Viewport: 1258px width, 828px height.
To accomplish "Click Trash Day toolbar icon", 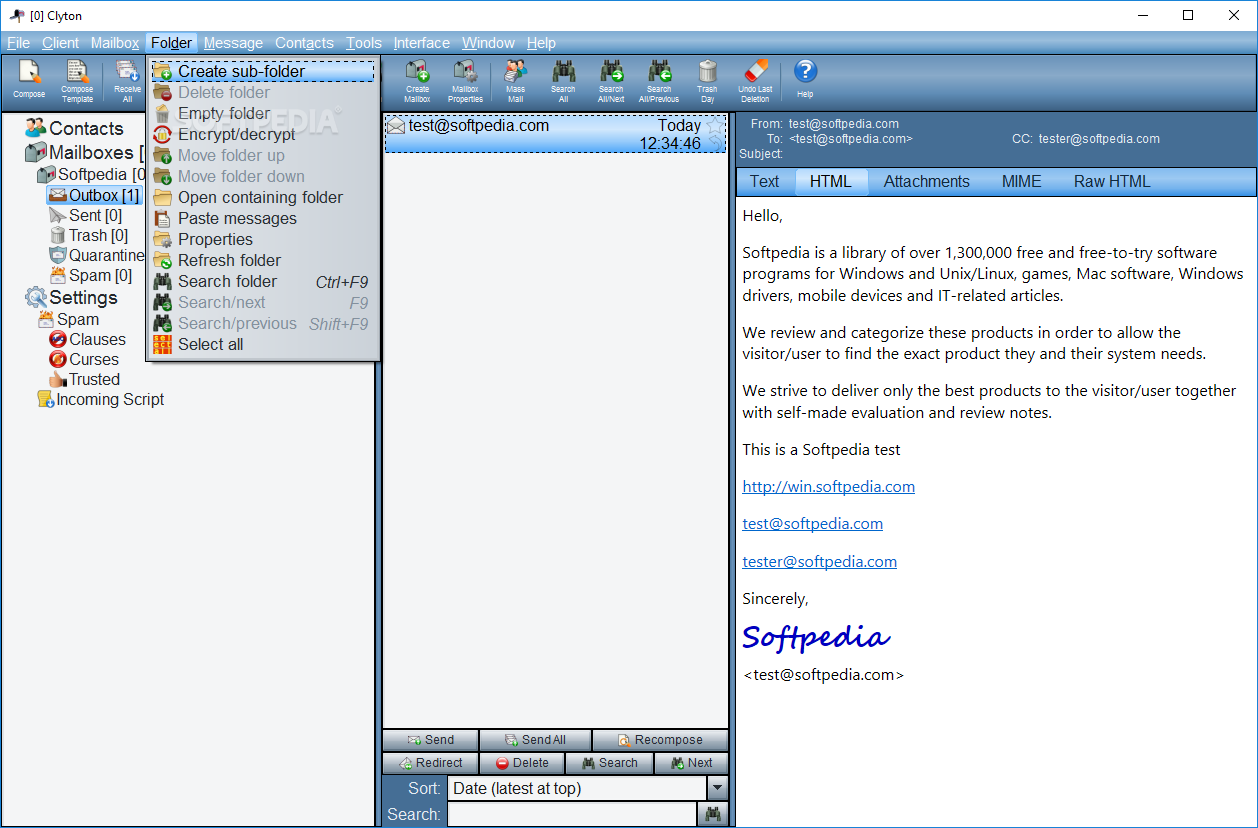I will pos(707,80).
